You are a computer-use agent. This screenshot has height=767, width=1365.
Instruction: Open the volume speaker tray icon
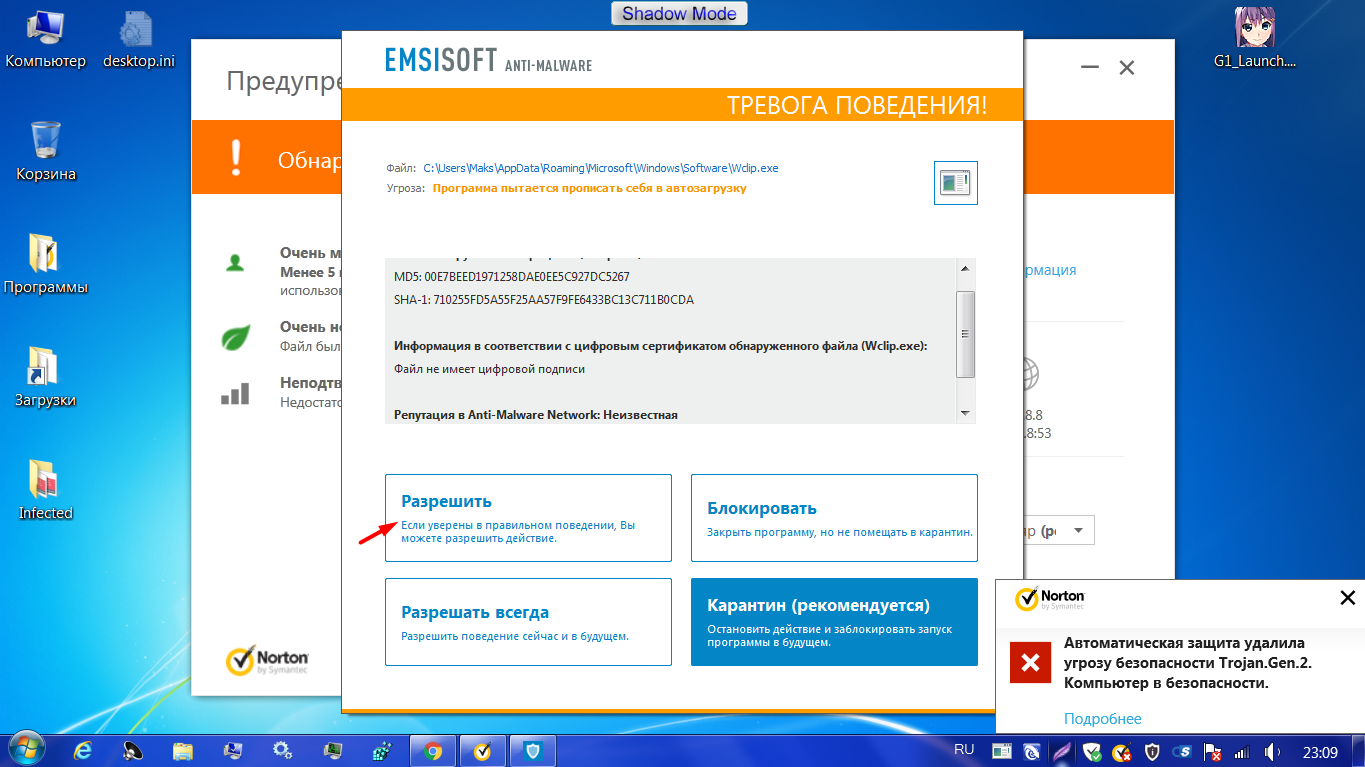(x=1272, y=750)
